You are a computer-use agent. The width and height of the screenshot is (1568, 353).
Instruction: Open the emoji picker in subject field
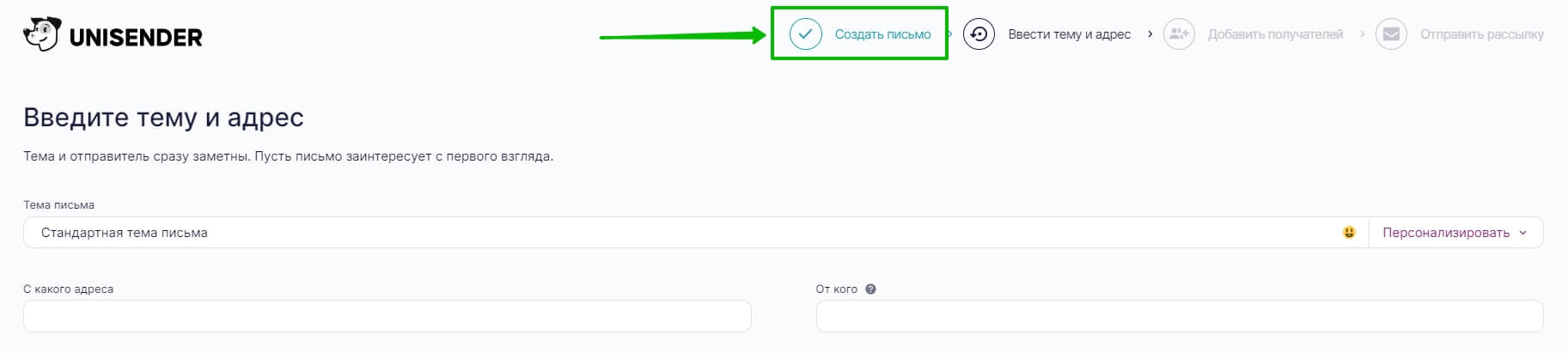coord(1349,233)
